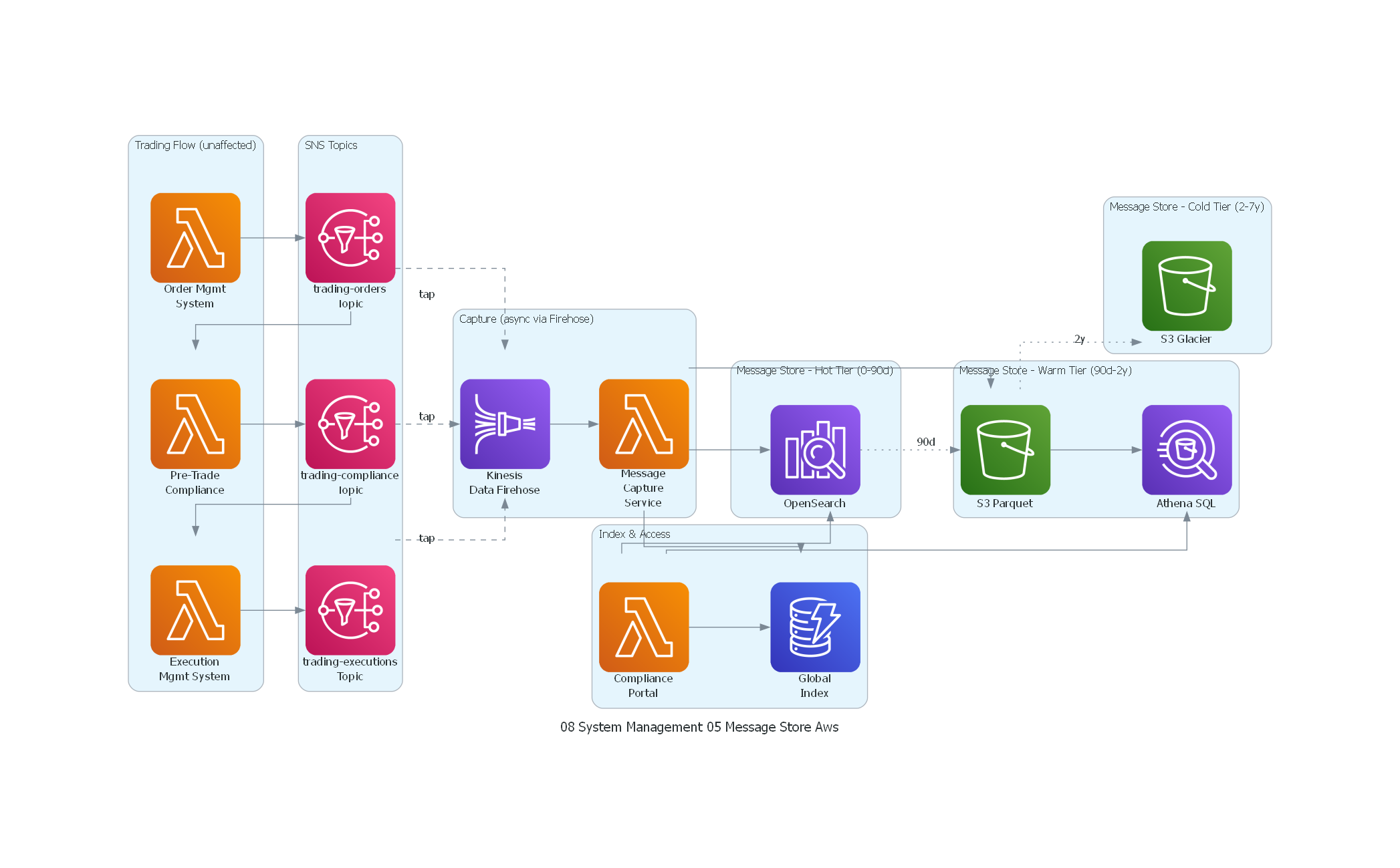Image resolution: width=1400 pixels, height=868 pixels.
Task: Select the S3 Parquet bucket icon
Action: pyautogui.click(x=1004, y=449)
